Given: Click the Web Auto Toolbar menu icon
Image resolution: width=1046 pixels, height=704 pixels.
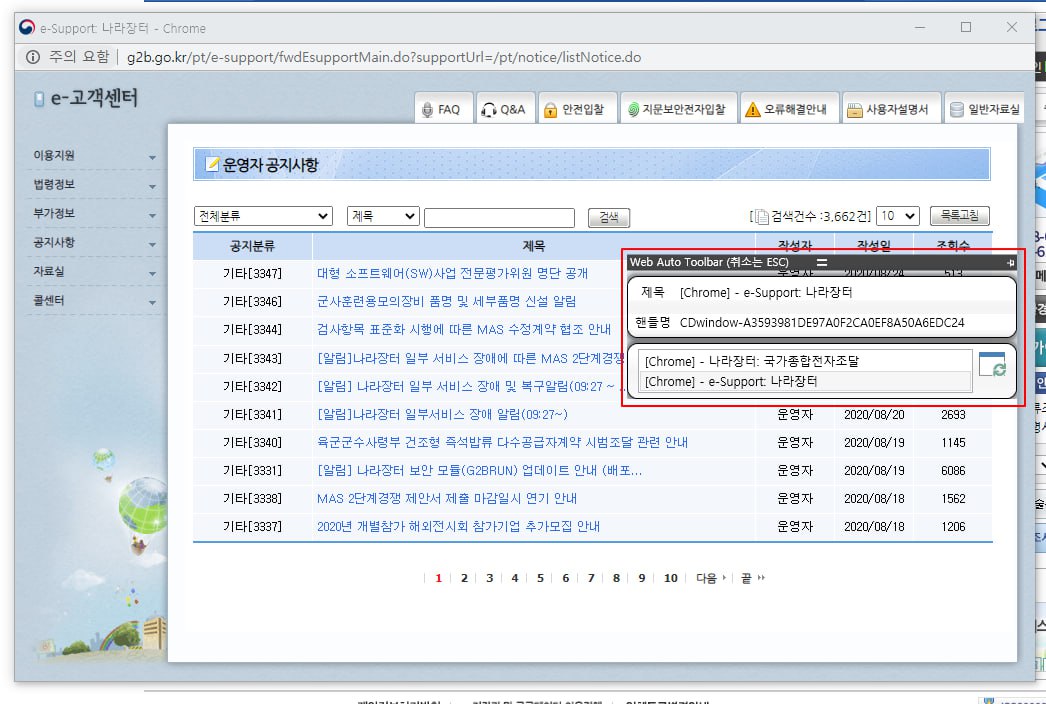Looking at the screenshot, I should (822, 263).
